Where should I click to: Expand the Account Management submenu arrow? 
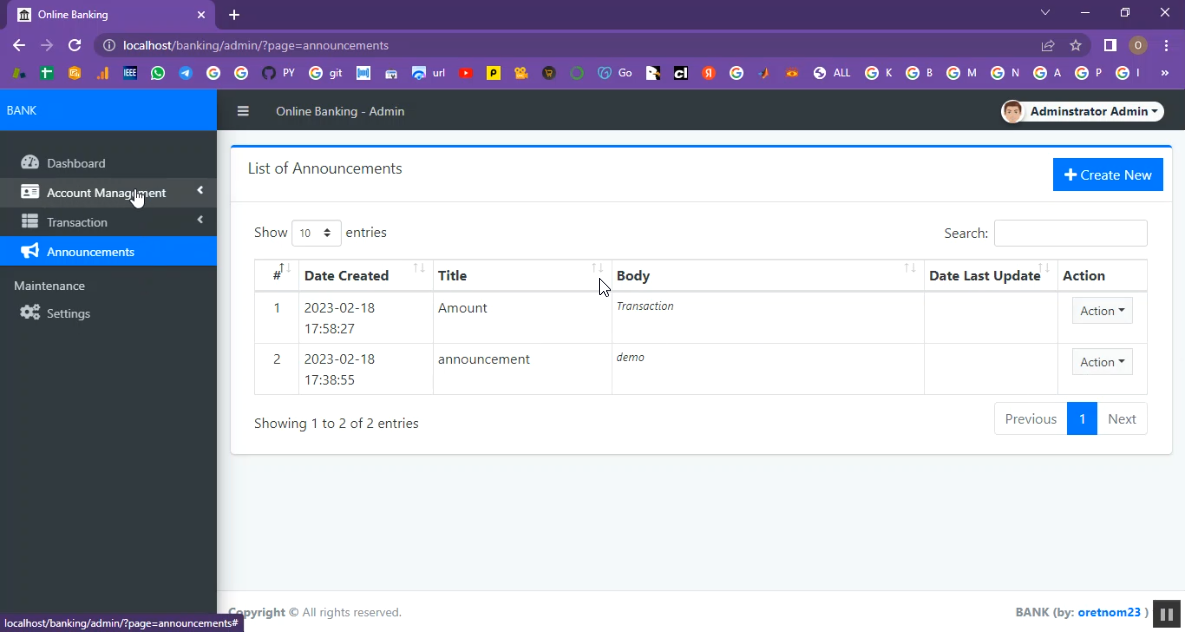coord(200,191)
